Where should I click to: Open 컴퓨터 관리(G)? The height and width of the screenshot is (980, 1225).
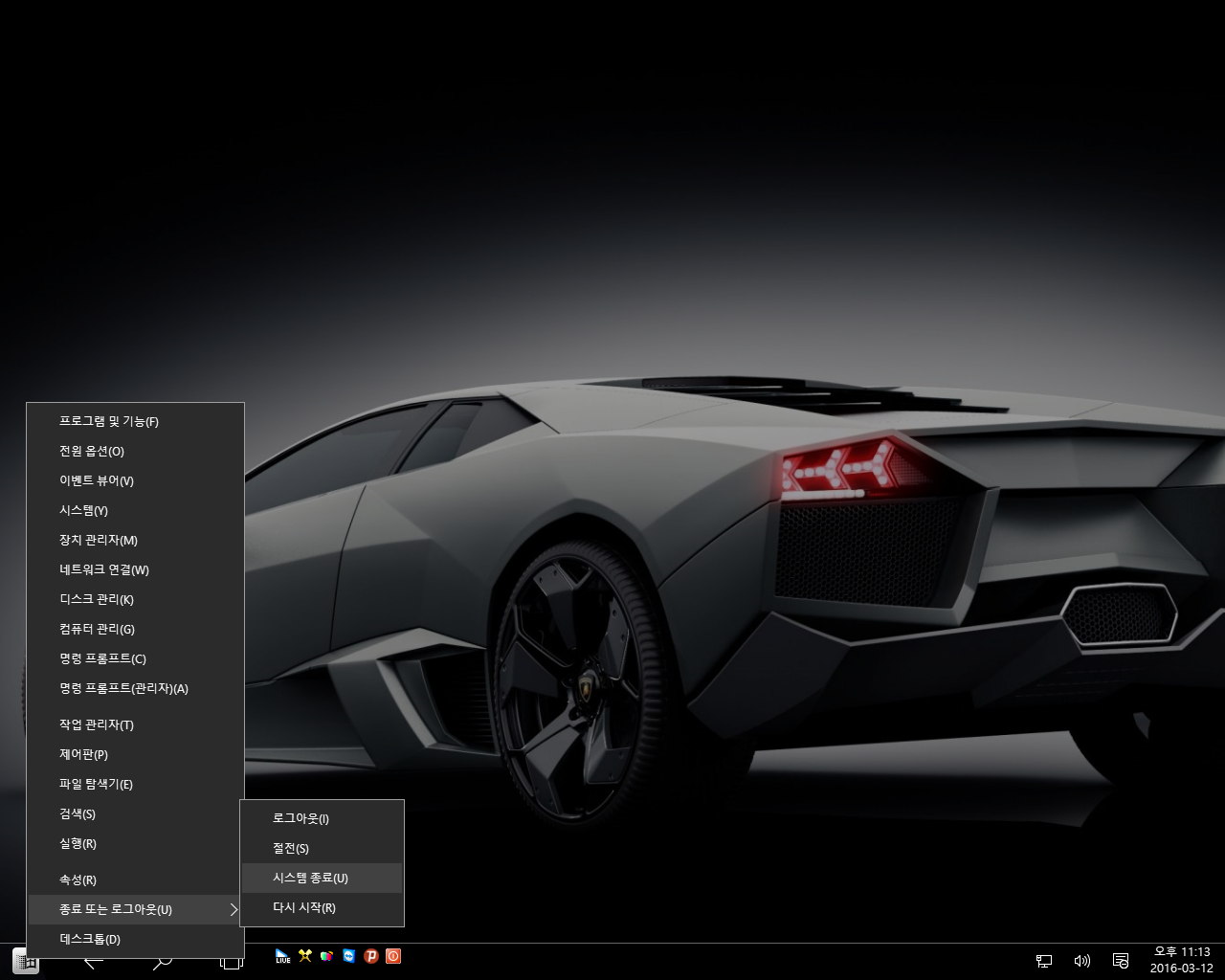pos(135,629)
